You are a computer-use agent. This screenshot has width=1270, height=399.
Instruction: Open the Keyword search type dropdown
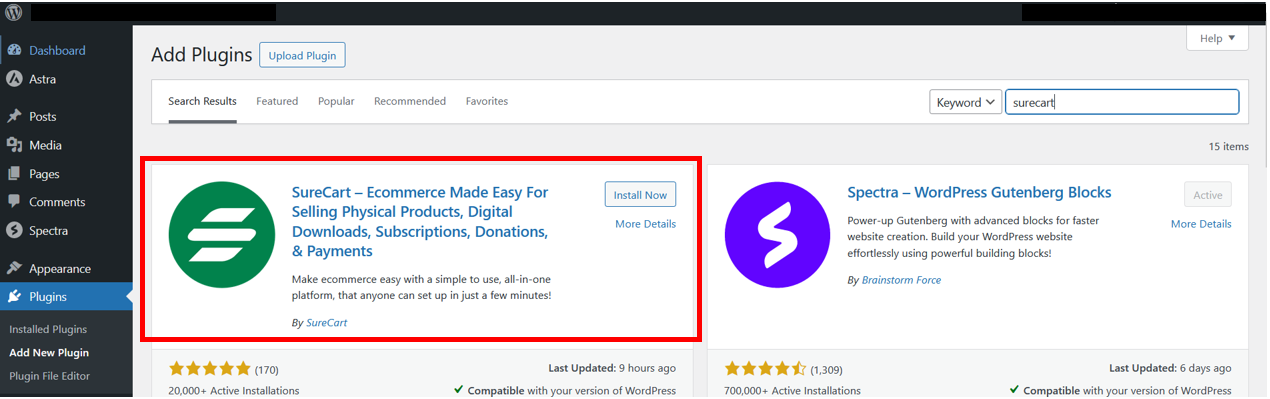coord(966,102)
